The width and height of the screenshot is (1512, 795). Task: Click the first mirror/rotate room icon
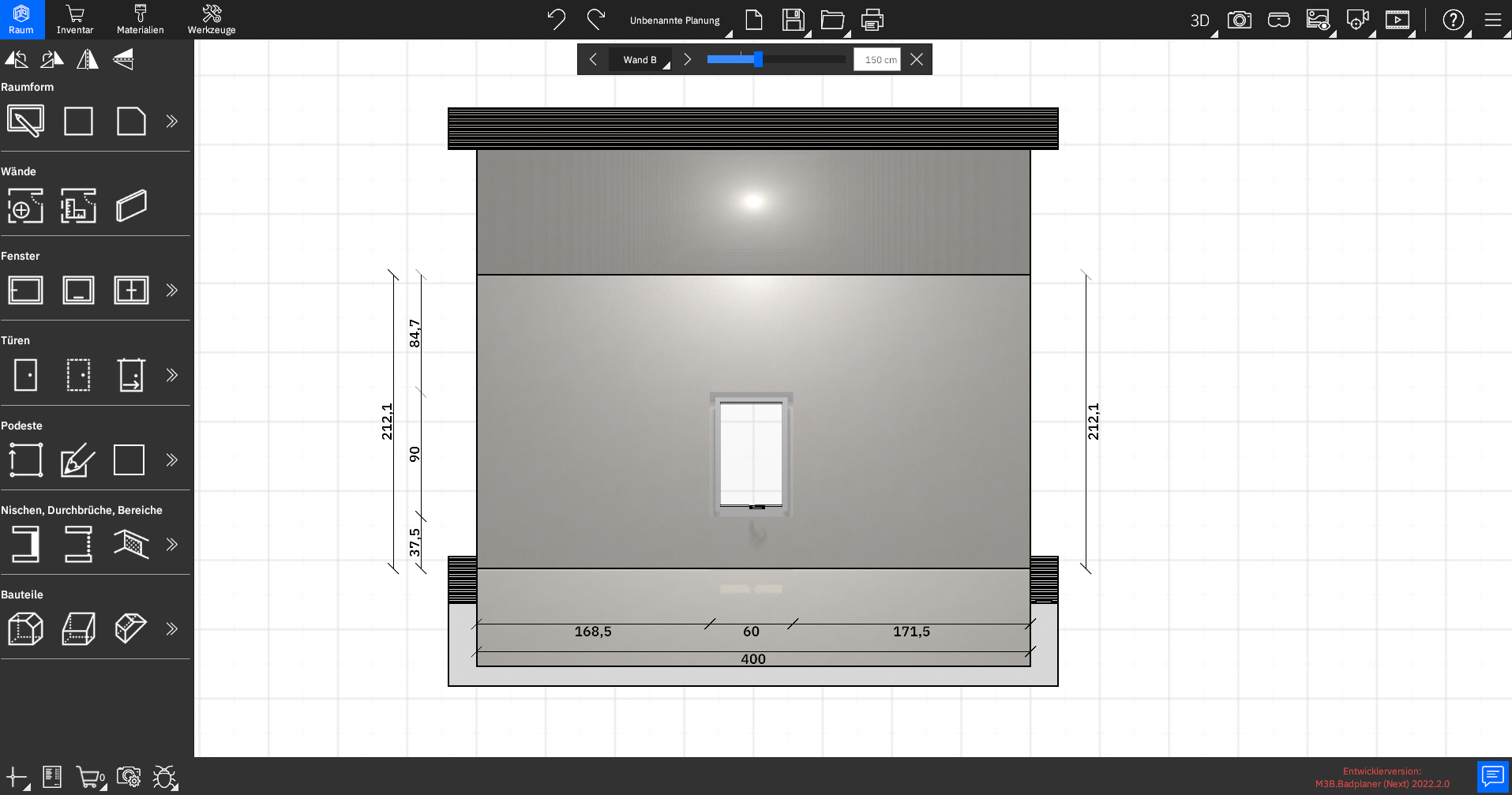coord(17,59)
